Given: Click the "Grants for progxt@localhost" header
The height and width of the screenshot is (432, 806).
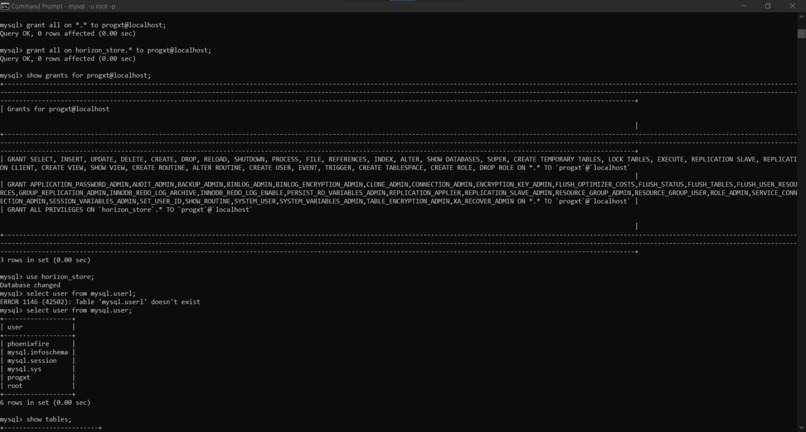Looking at the screenshot, I should (x=58, y=109).
